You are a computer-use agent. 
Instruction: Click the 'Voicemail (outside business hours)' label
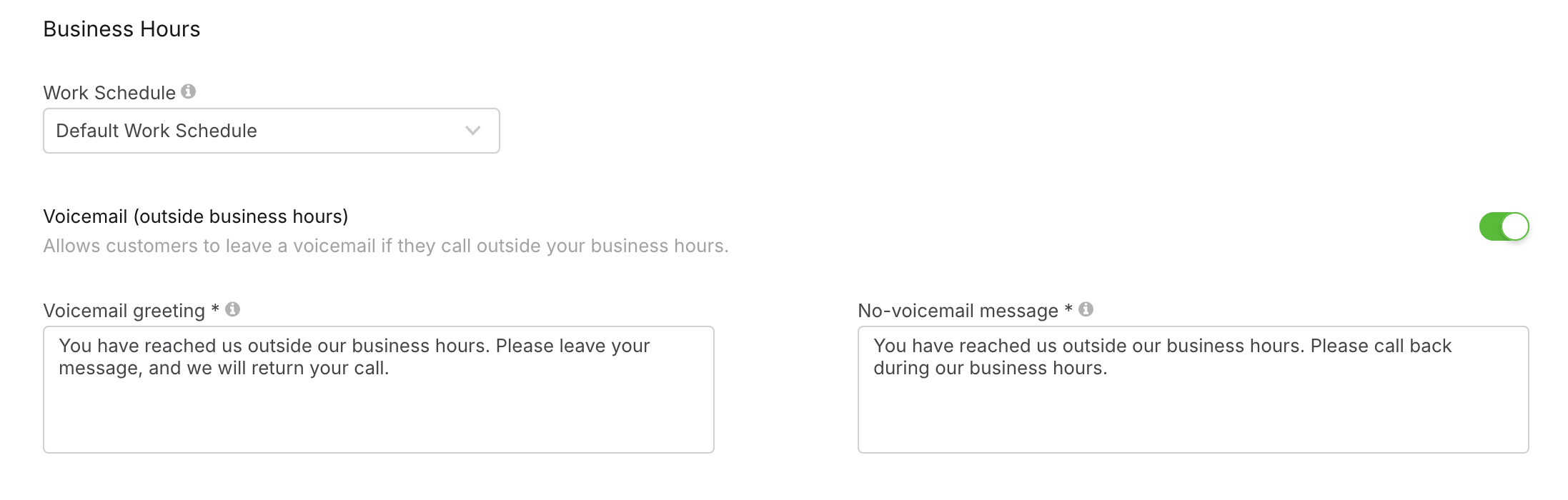pos(196,216)
